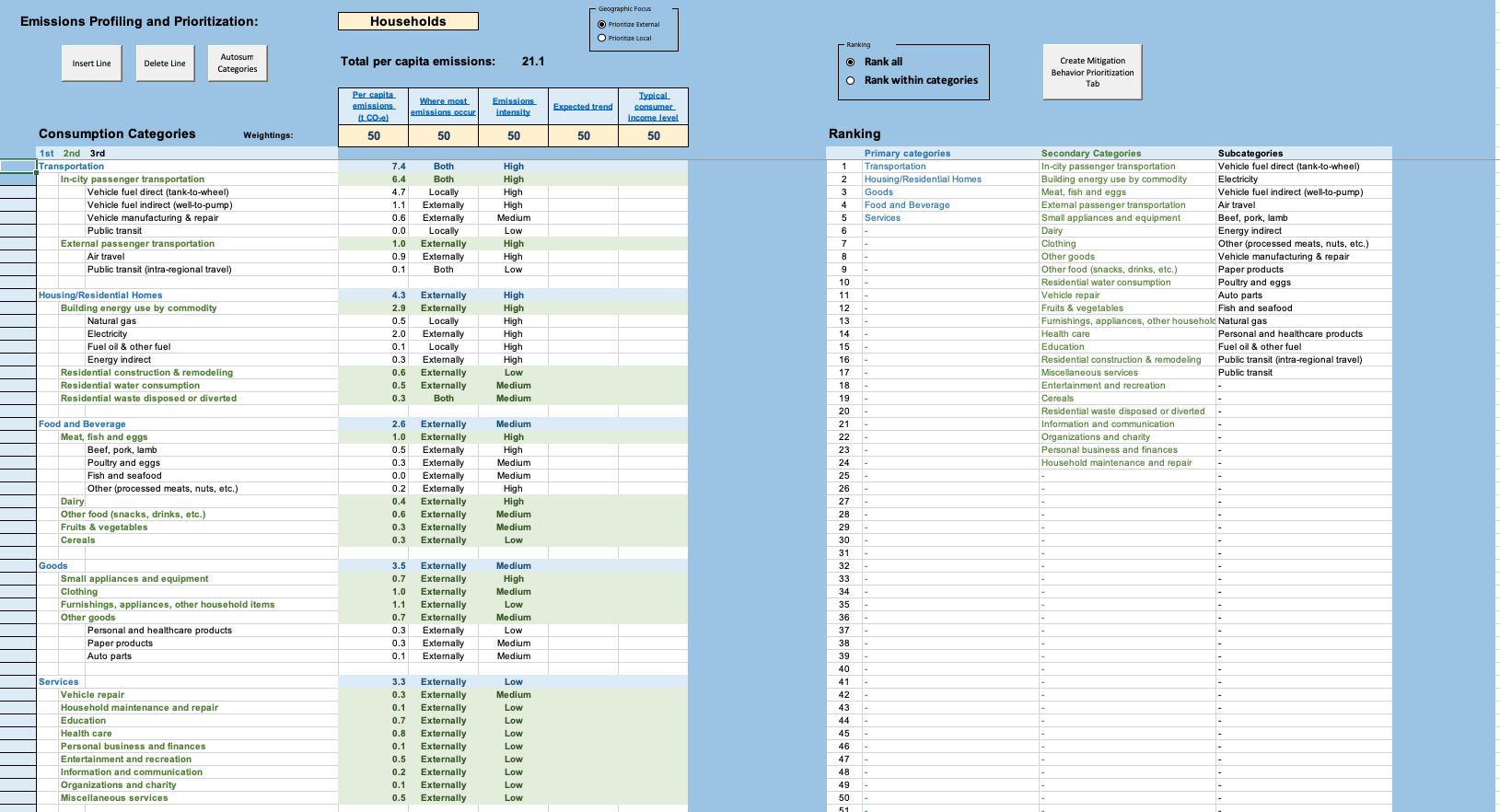Select the Goods primary category row
Screen dimensions: 1500x812
click(x=362, y=566)
